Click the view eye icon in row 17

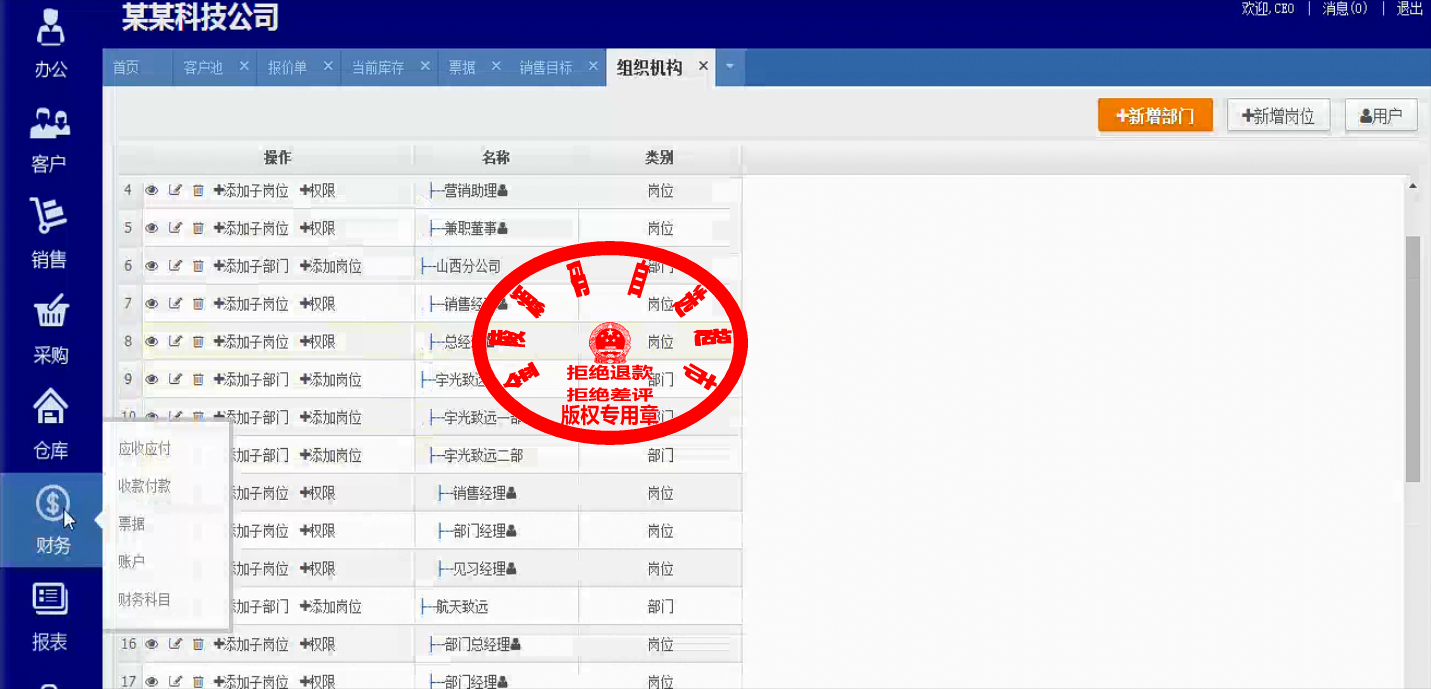coord(152,682)
